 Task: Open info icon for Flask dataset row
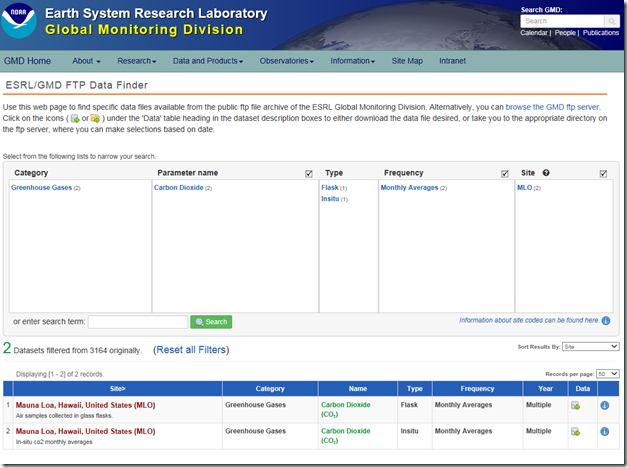604,405
